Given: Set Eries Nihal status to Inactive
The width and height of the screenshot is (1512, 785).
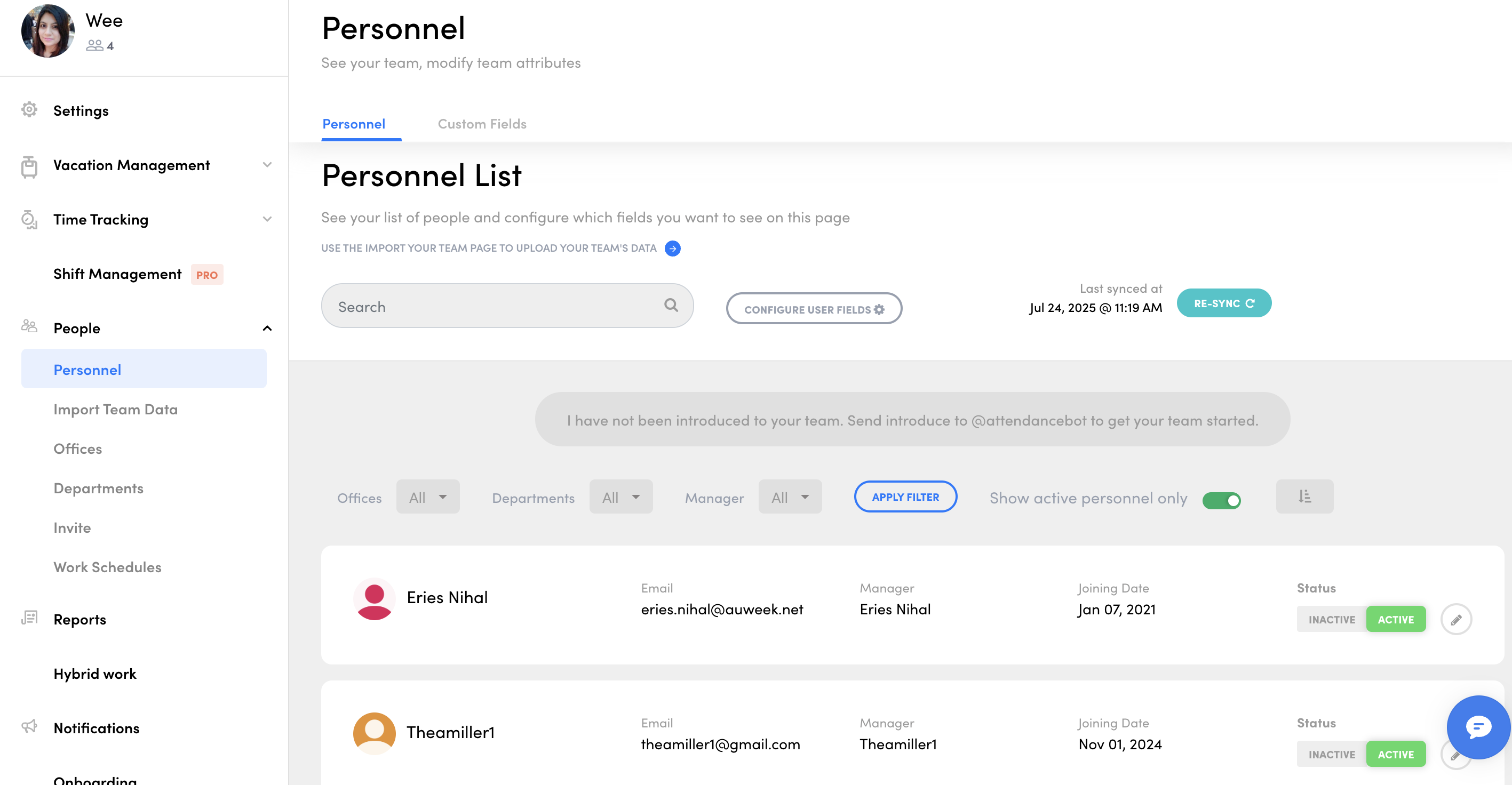Looking at the screenshot, I should click(x=1331, y=619).
